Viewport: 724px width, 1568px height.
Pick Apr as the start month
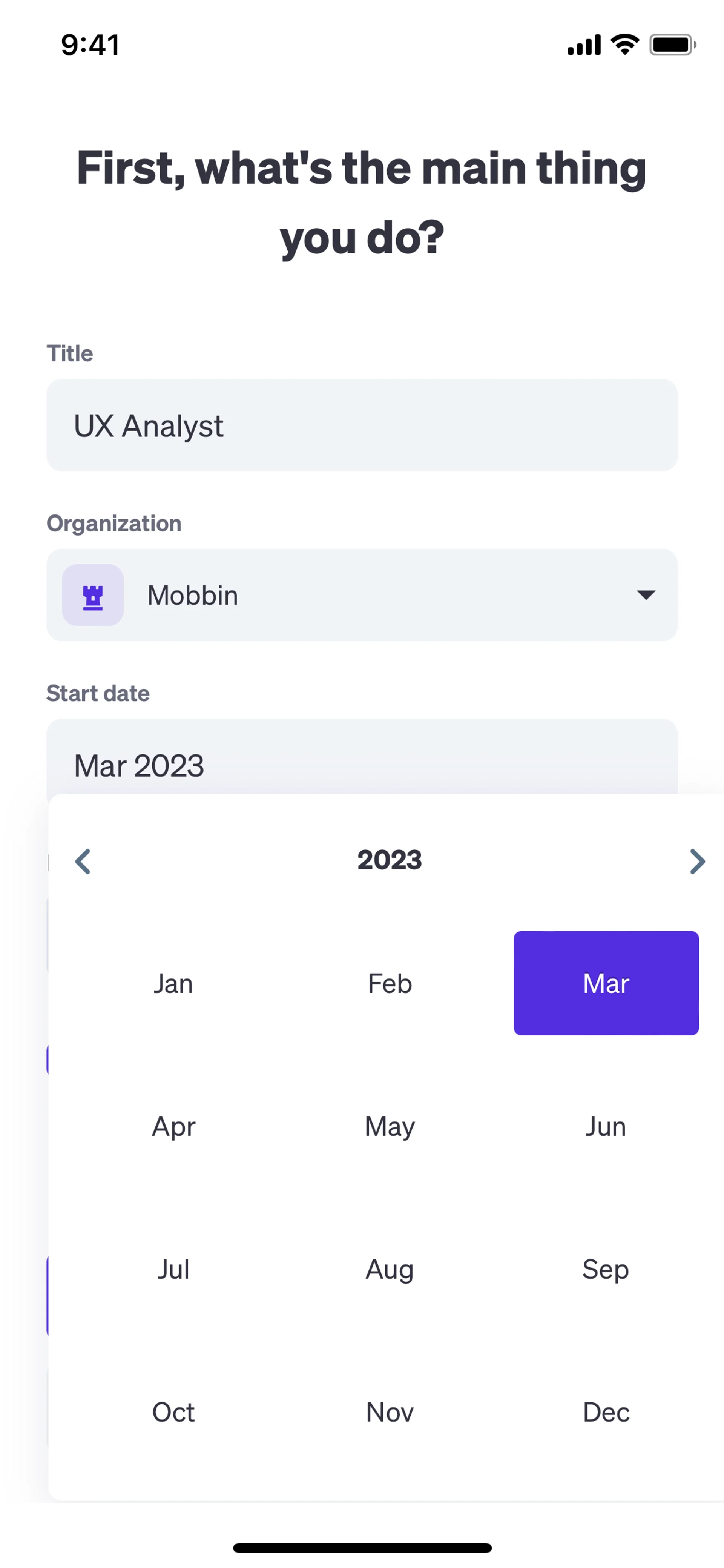point(173,1126)
